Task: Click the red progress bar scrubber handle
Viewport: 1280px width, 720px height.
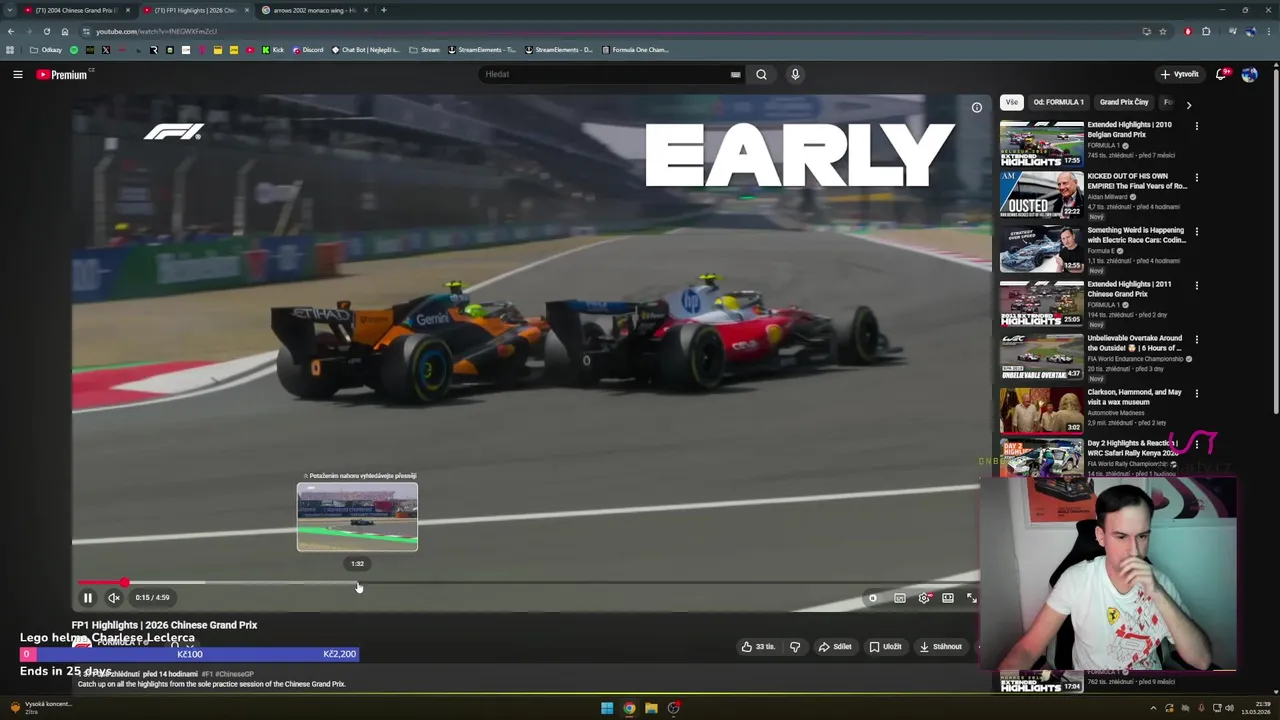Action: 125,582
